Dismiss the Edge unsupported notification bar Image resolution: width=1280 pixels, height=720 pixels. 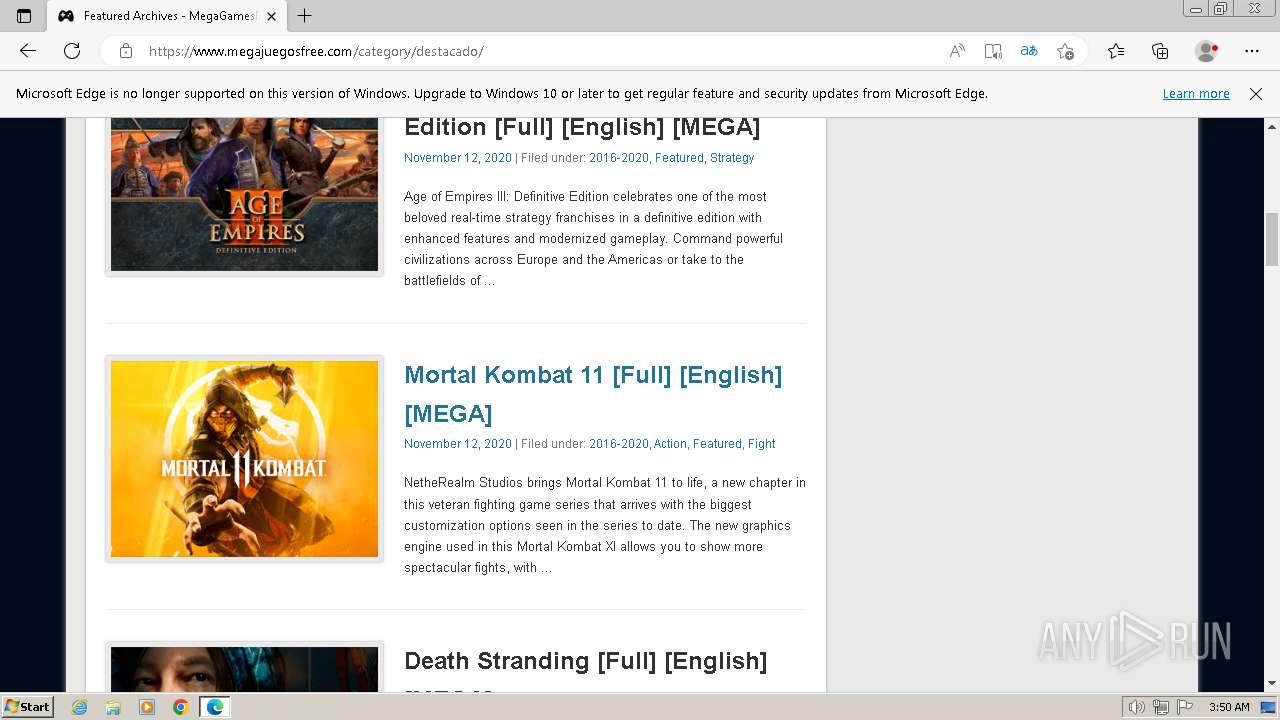click(1256, 94)
